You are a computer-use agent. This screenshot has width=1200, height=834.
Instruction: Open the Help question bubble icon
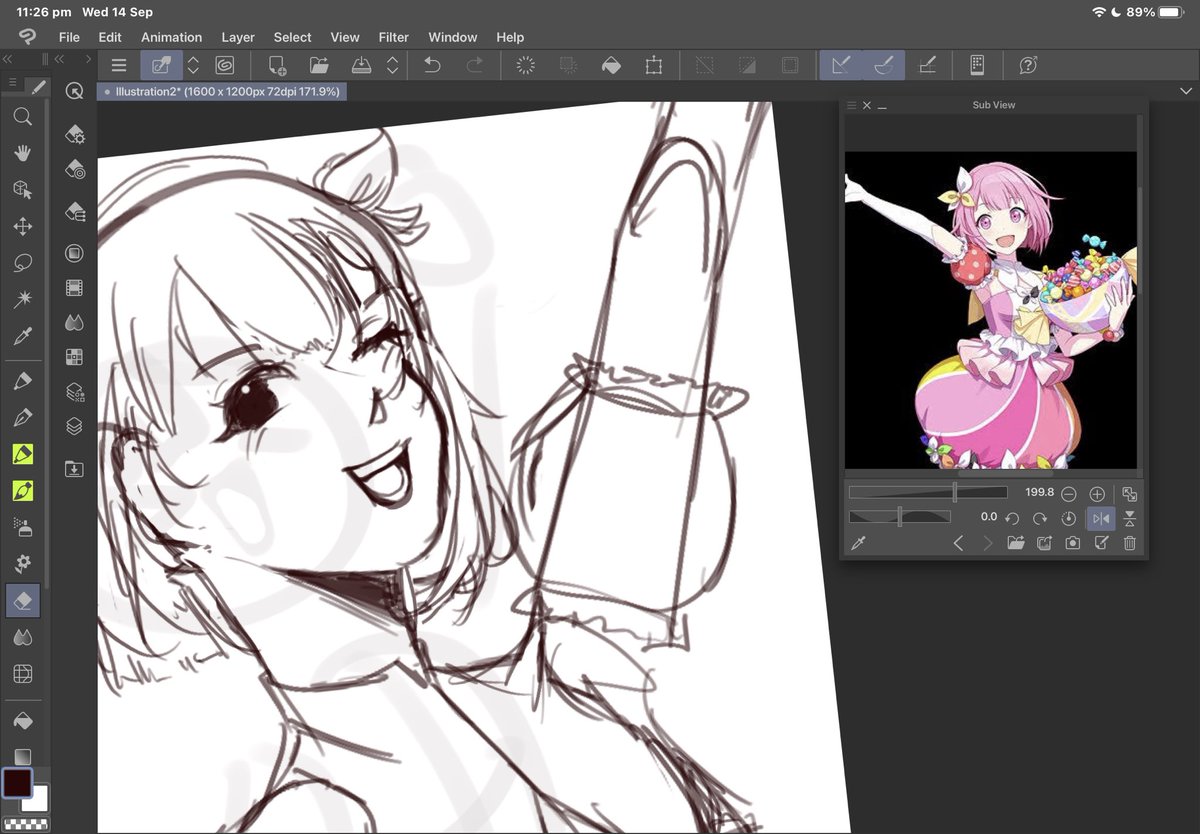(1028, 65)
